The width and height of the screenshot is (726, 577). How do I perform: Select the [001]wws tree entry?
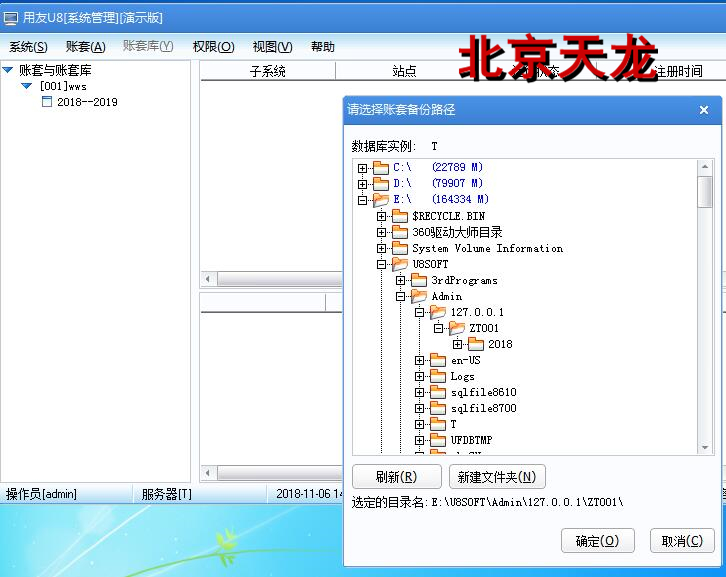(63, 86)
